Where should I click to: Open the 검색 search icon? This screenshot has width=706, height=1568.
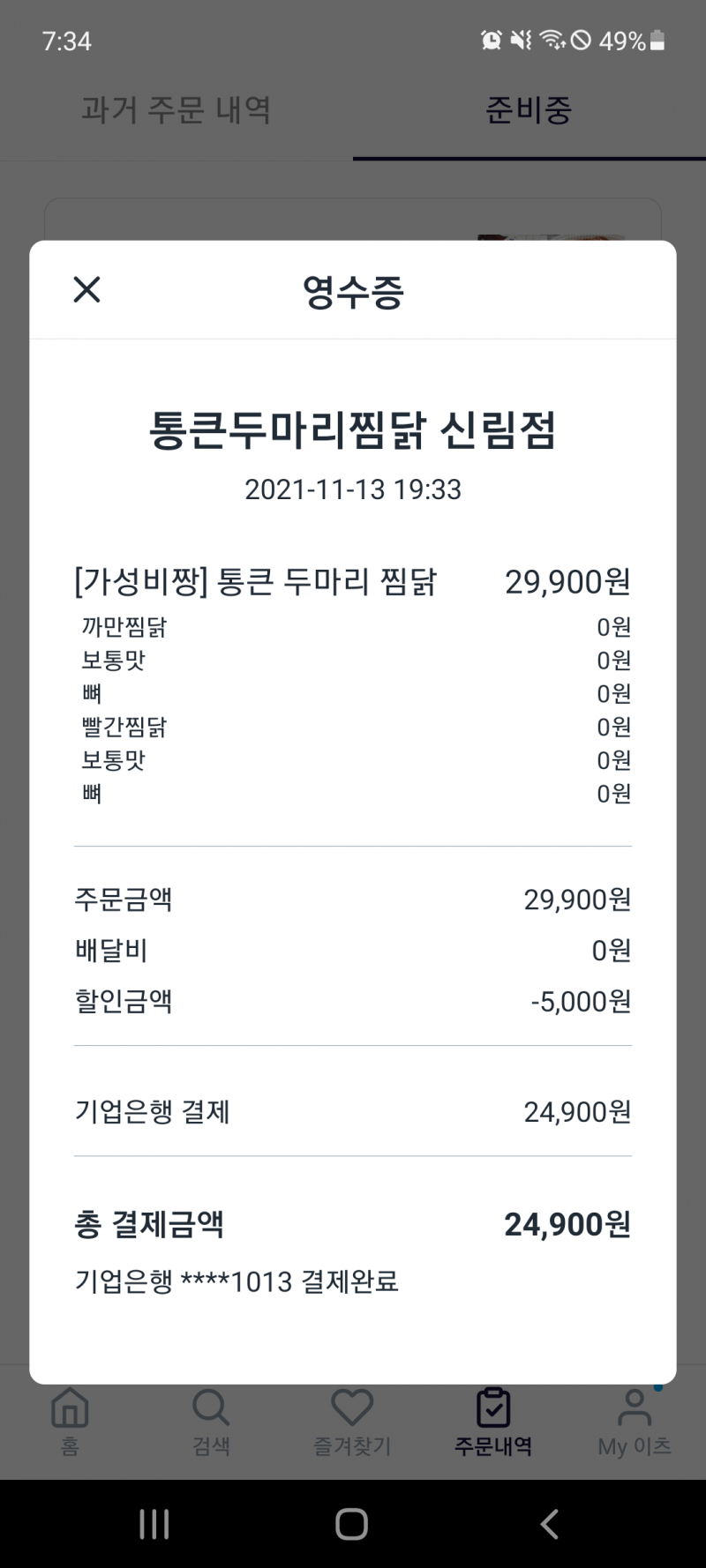[211, 1408]
